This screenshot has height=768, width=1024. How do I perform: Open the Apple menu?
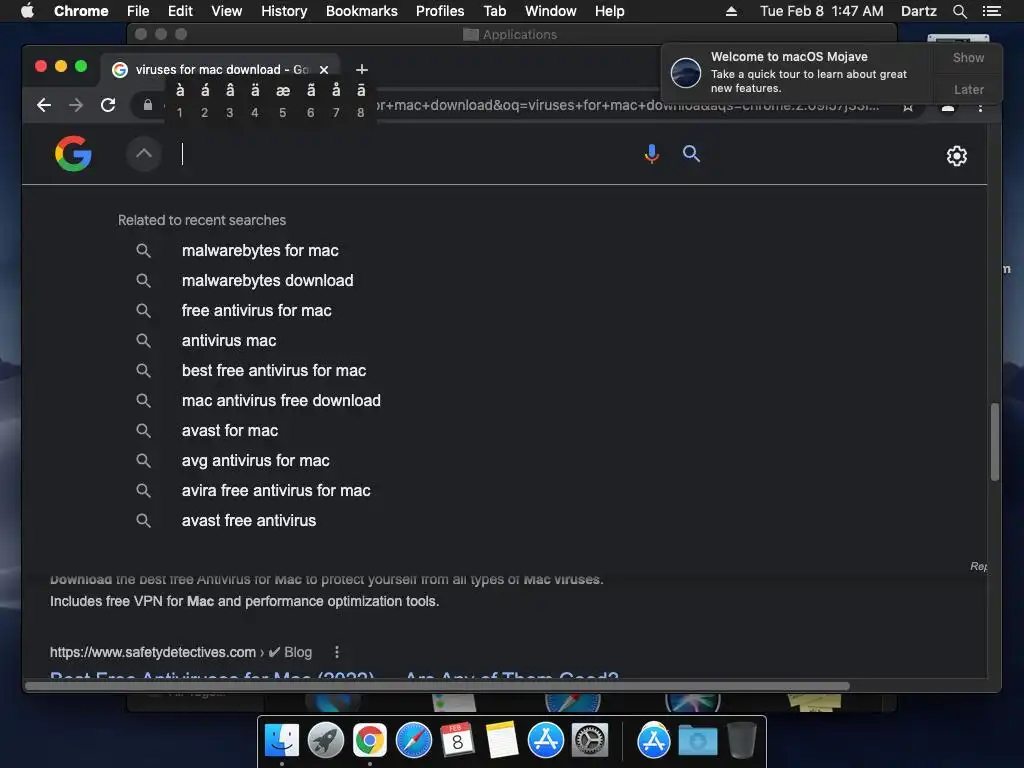(x=27, y=11)
